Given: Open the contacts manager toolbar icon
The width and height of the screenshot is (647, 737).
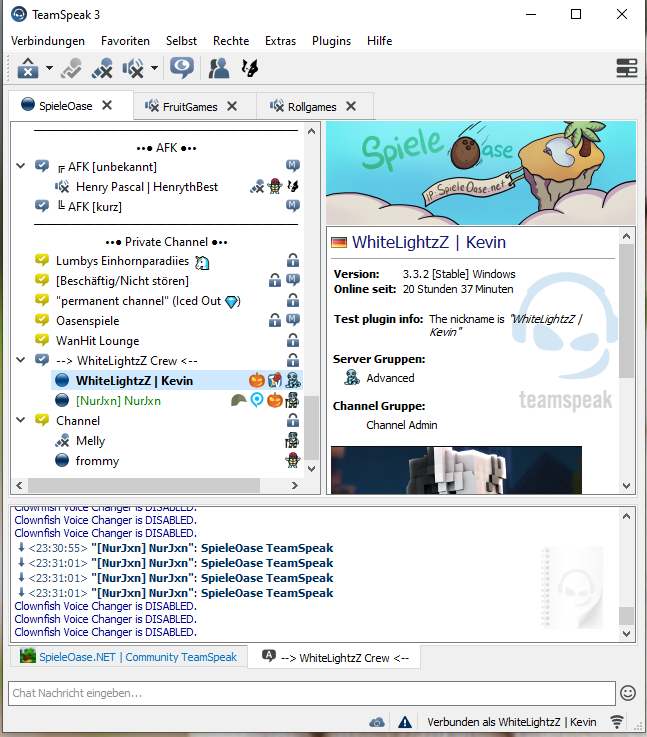Looking at the screenshot, I should click(x=218, y=69).
